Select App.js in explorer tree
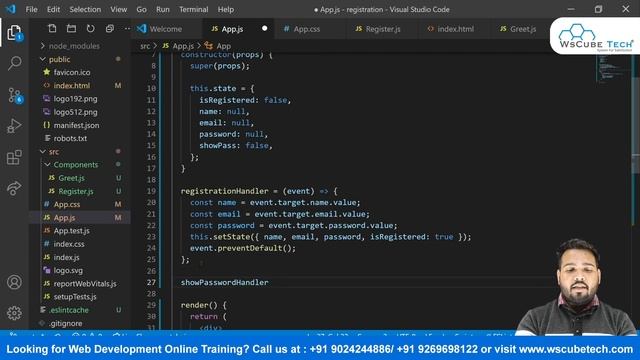Viewport: 640px width, 360px height. (x=64, y=218)
